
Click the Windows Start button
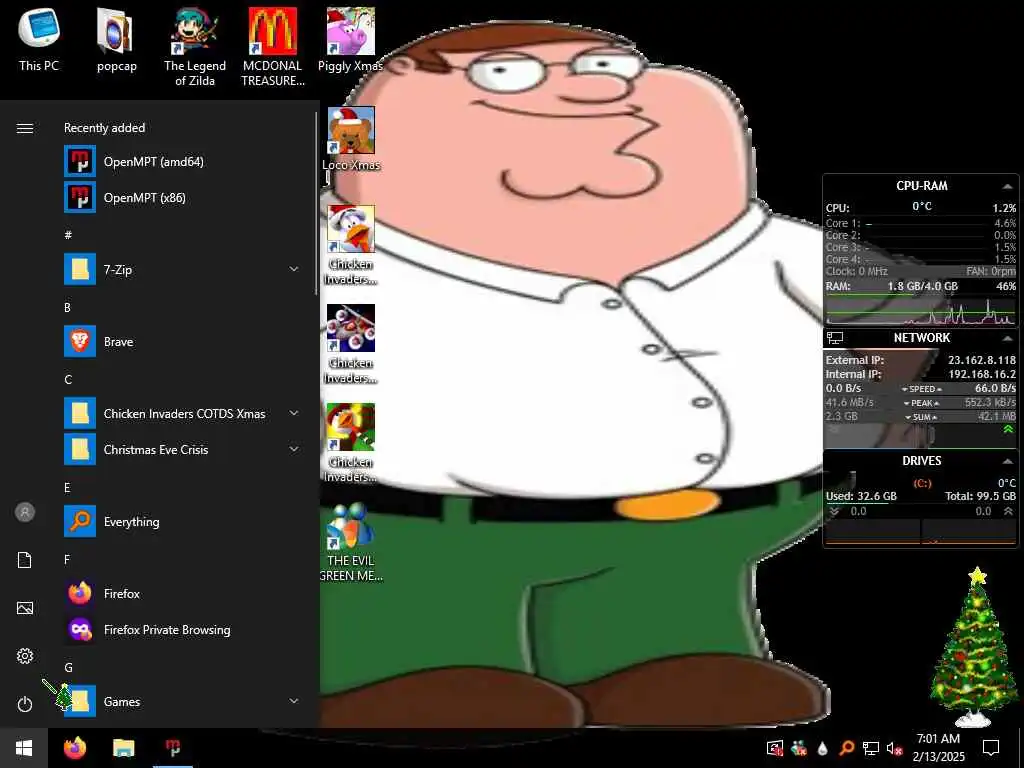click(x=24, y=748)
